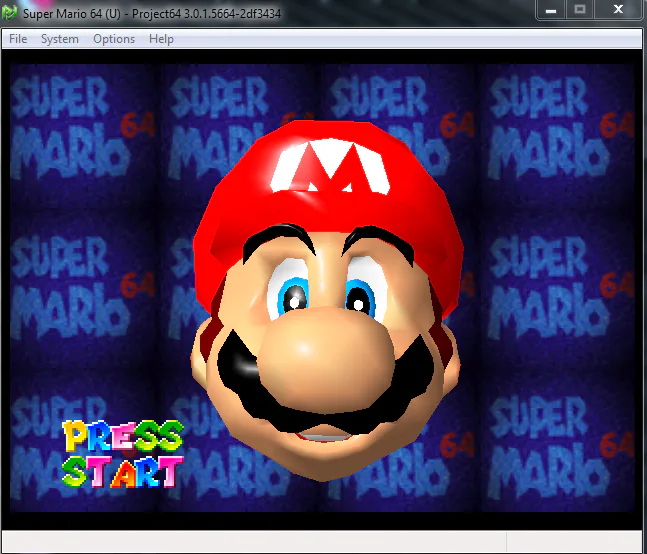
Task: Click the window title Super Mario 64 (U)
Action: click(x=72, y=14)
